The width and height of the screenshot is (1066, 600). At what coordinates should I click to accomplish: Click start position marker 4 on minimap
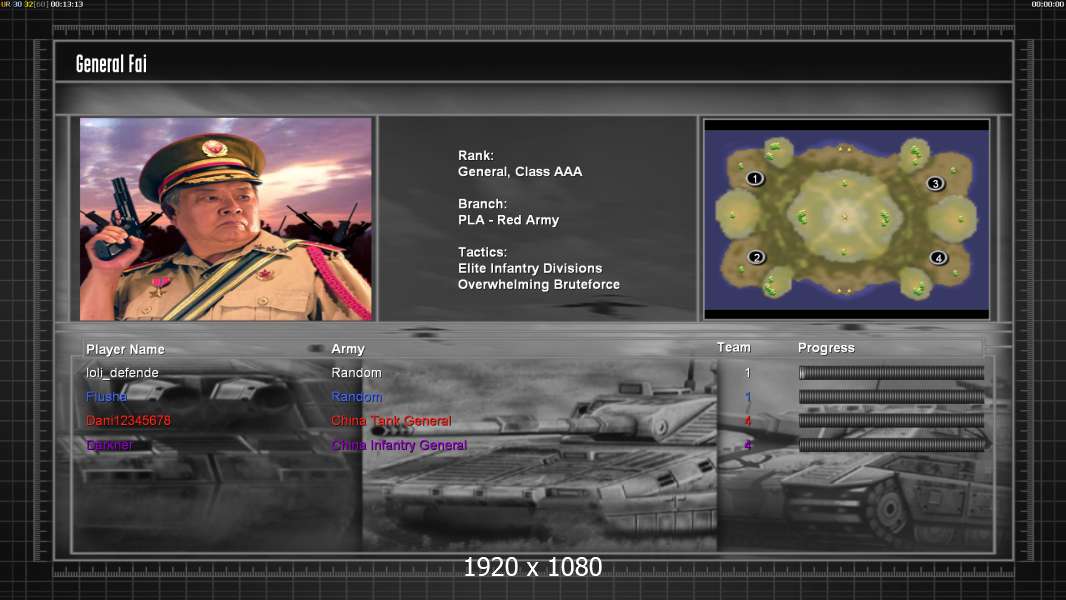click(x=938, y=258)
